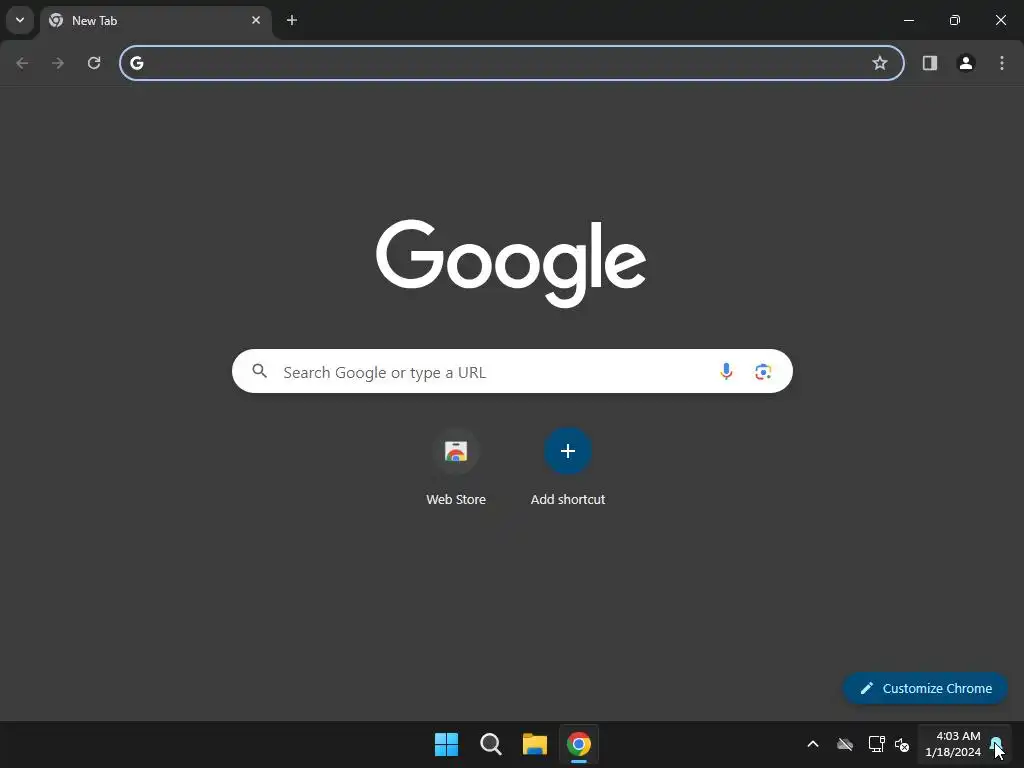Open the Chrome three-dot menu
Viewport: 1024px width, 768px height.
tap(1002, 63)
